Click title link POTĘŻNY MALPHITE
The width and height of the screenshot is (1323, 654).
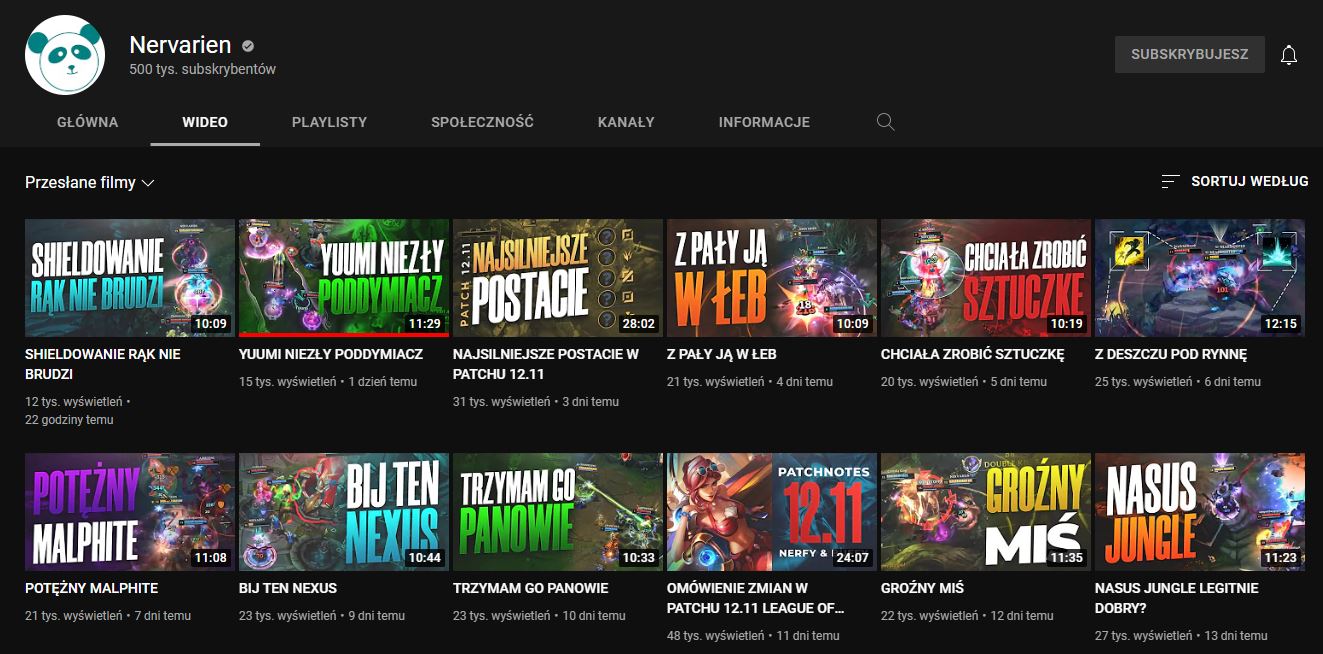[x=92, y=588]
